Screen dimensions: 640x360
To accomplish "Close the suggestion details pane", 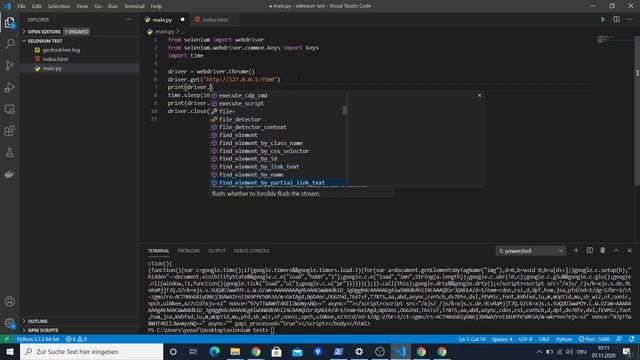I will tap(480, 96).
